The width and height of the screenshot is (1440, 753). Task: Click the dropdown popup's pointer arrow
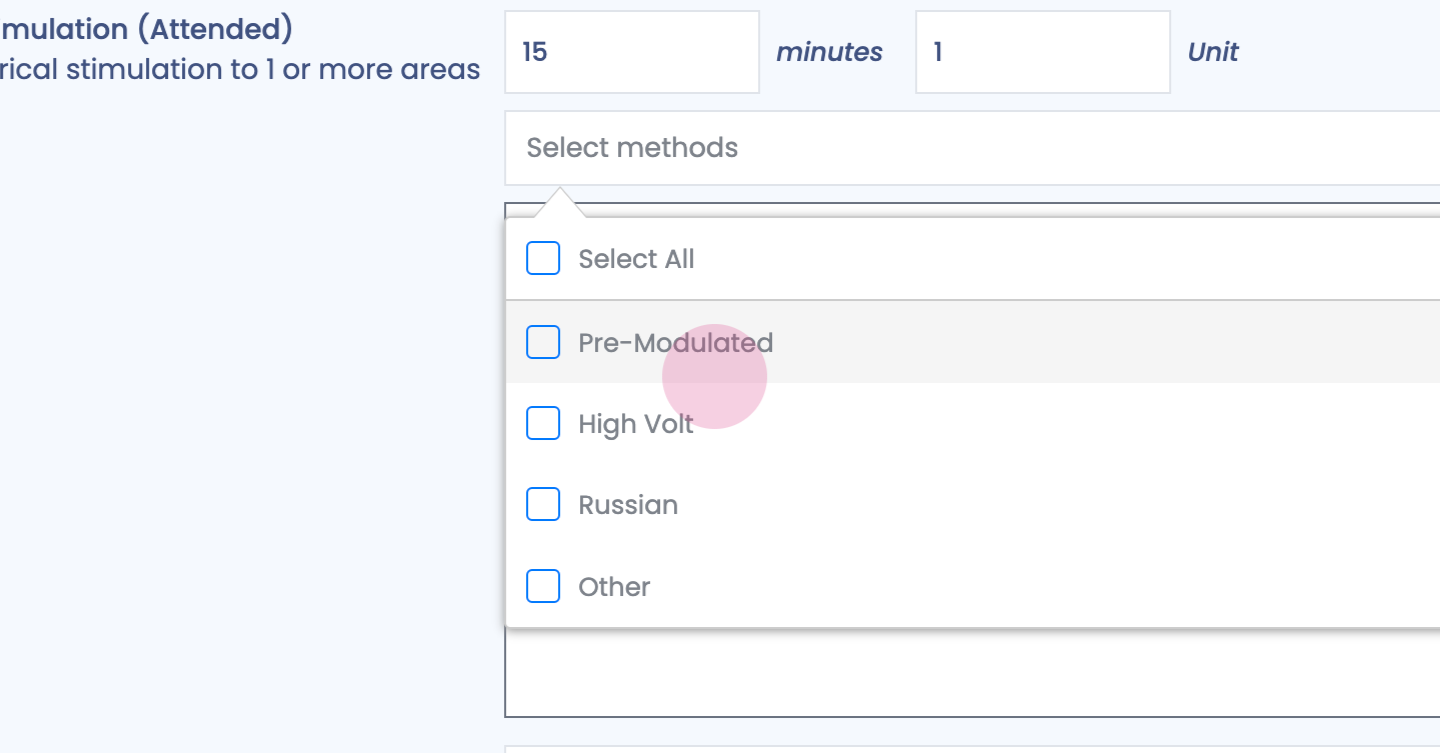click(560, 201)
